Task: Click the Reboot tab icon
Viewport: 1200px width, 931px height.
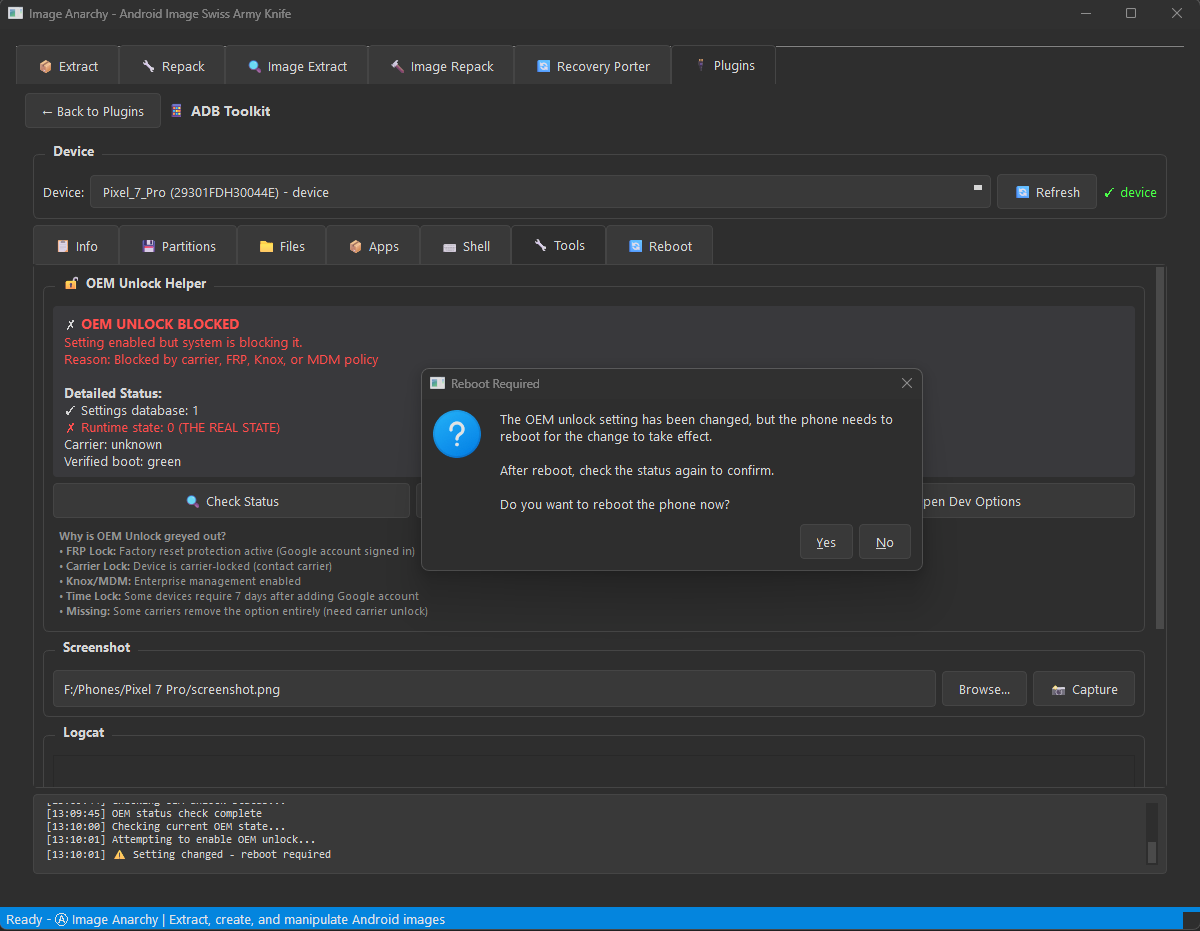Action: 637,245
